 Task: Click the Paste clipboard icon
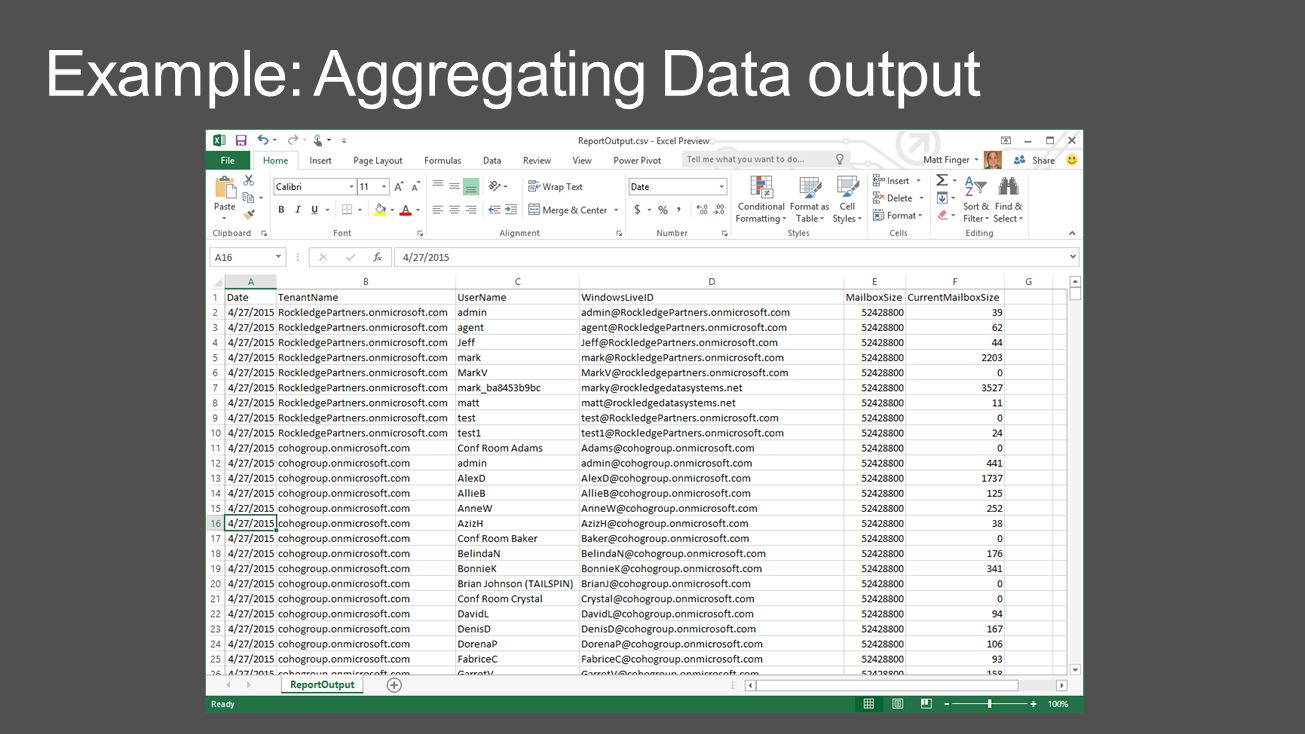(x=224, y=187)
